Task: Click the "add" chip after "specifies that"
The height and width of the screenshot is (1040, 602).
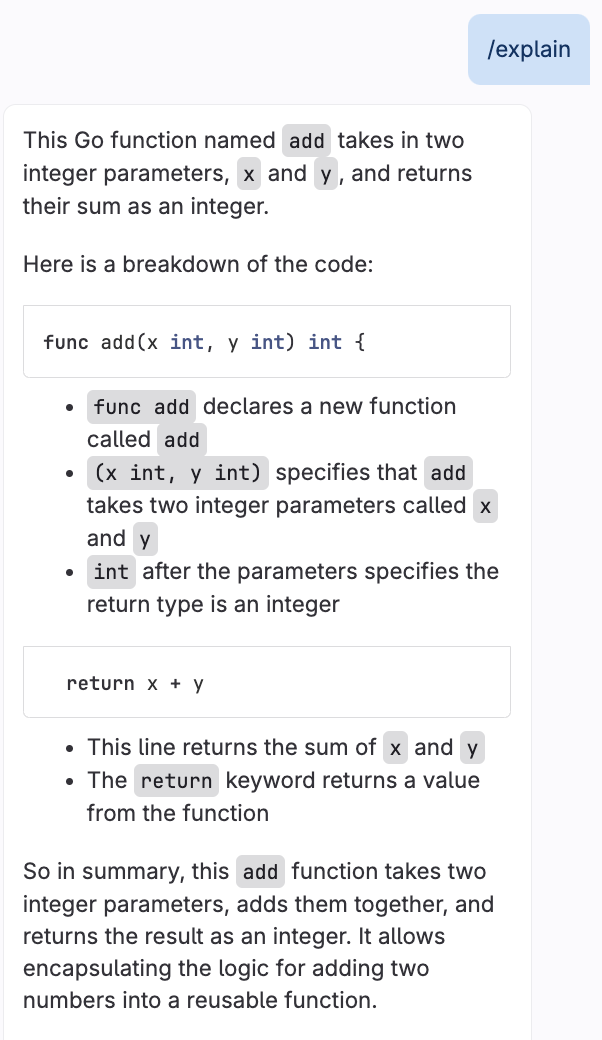Action: 448,473
